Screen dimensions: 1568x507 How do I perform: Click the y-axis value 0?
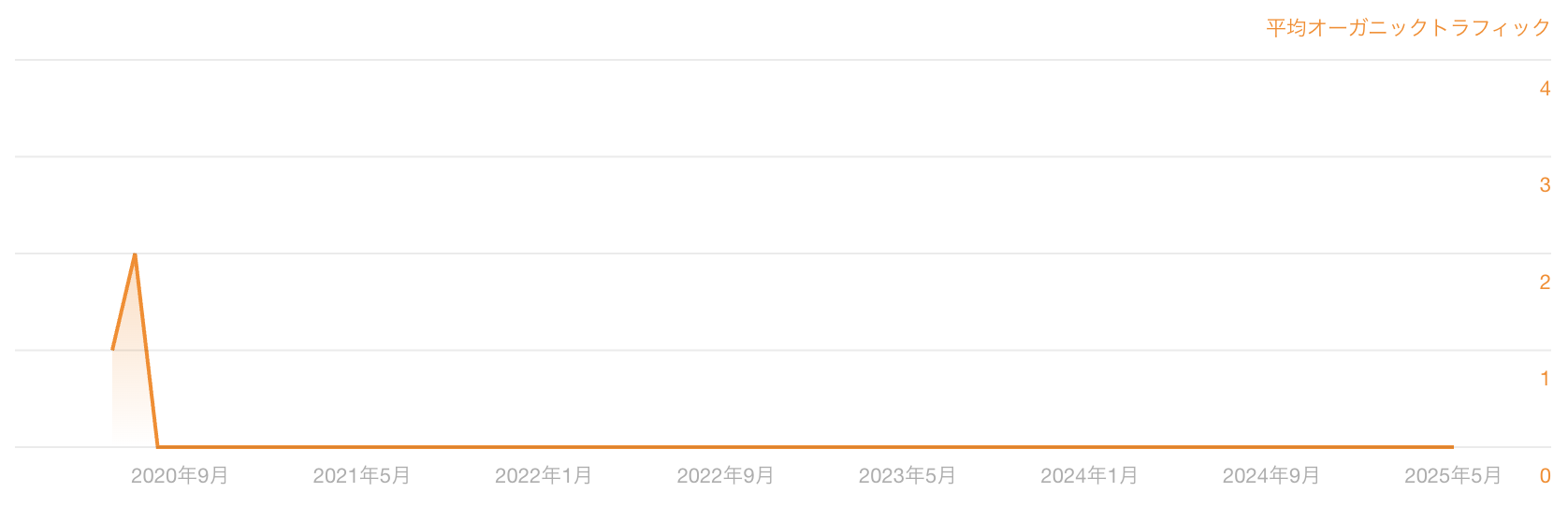(x=1545, y=476)
